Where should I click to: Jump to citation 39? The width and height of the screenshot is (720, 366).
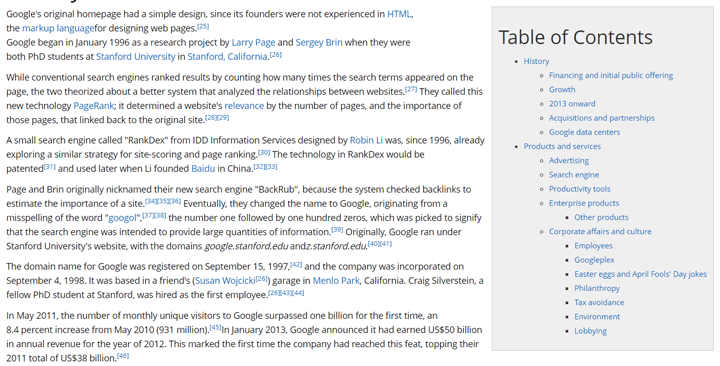point(337,230)
